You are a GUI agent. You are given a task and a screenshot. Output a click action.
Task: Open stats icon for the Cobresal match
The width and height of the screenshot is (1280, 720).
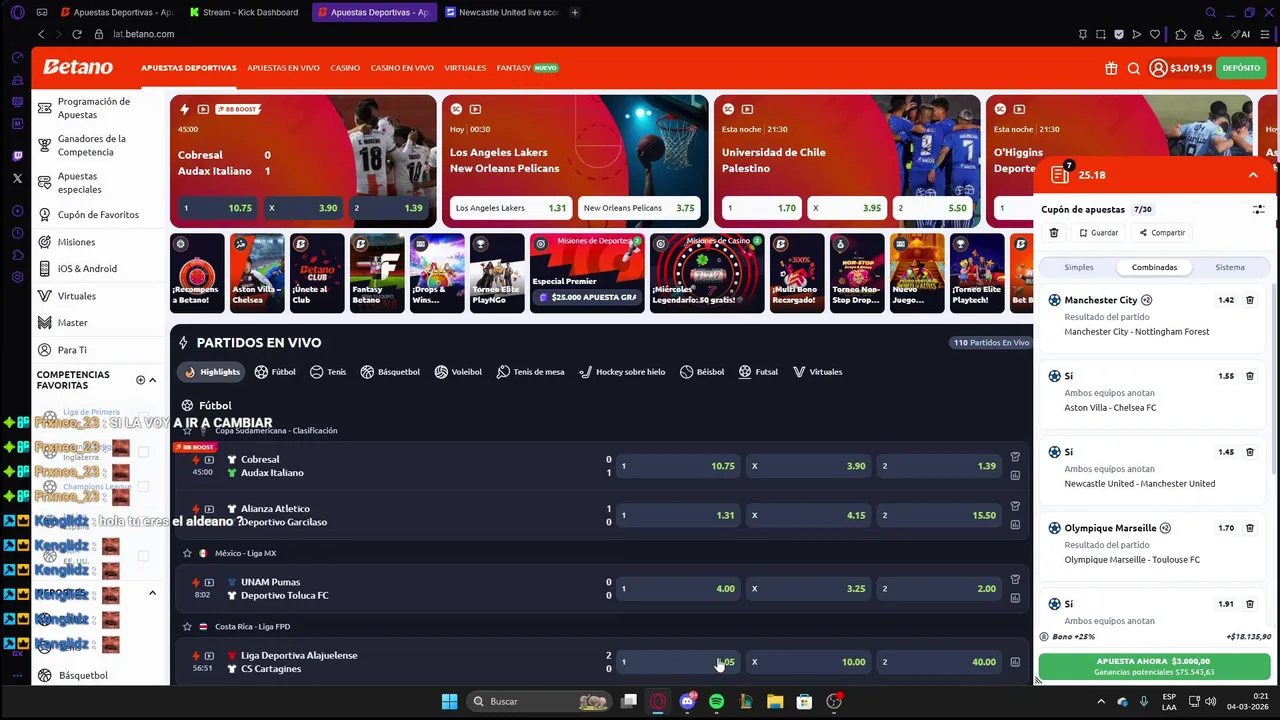pyautogui.click(x=1015, y=475)
